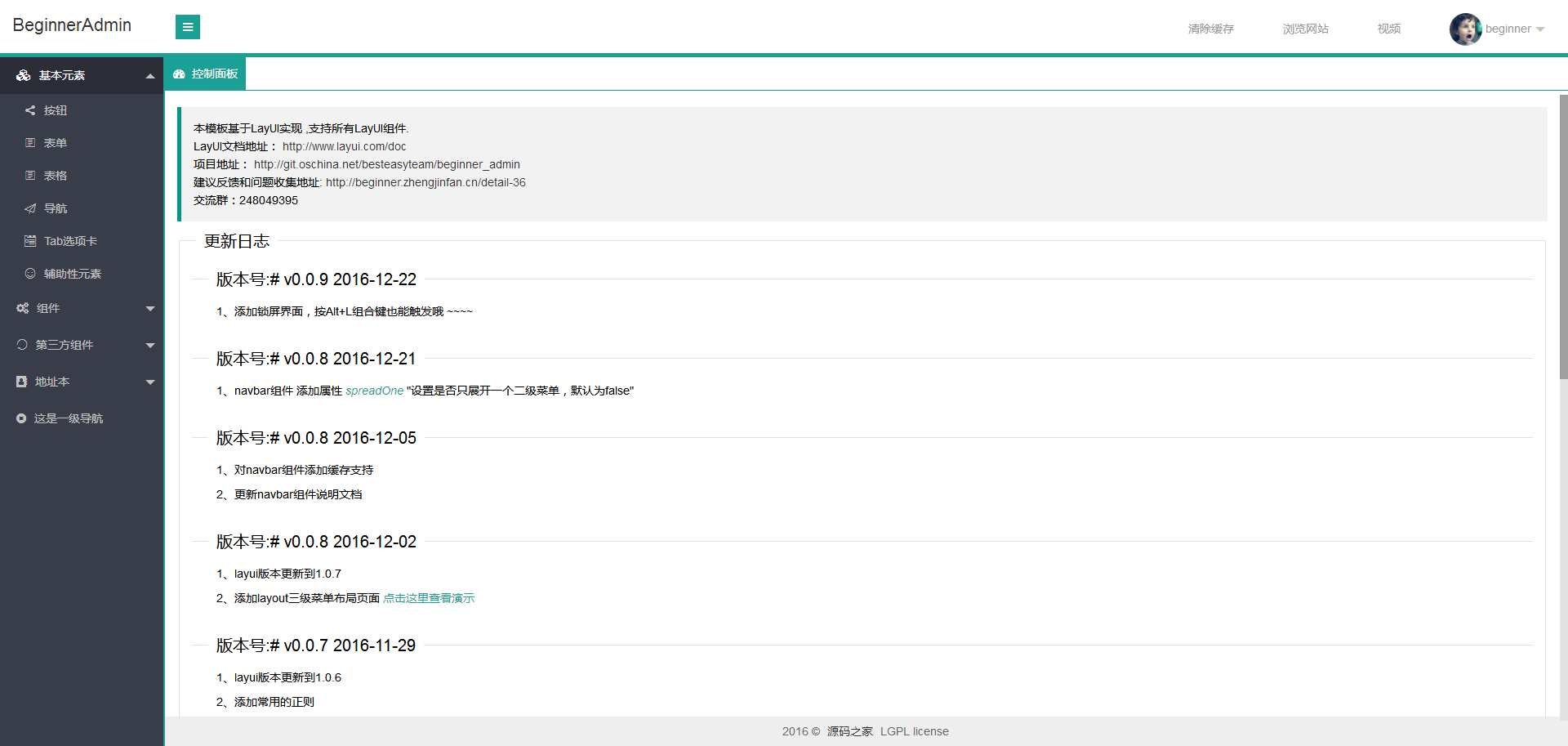
Task: Click the gears icon beside 组件
Action: pos(23,308)
